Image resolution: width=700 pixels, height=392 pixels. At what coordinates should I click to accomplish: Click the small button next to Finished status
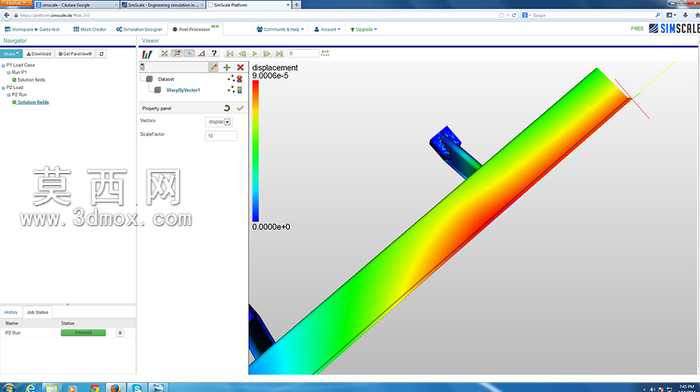coord(120,333)
